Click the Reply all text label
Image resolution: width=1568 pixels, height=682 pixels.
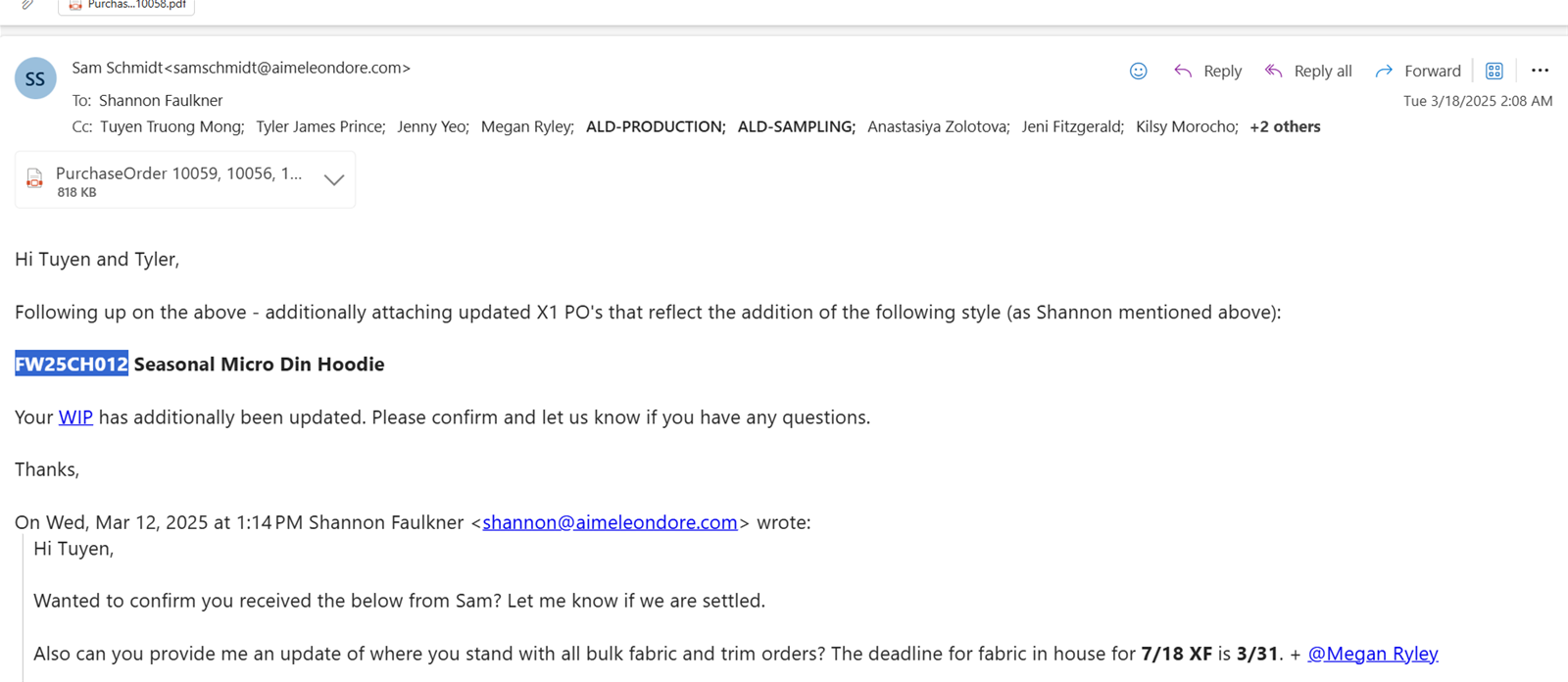click(x=1323, y=71)
